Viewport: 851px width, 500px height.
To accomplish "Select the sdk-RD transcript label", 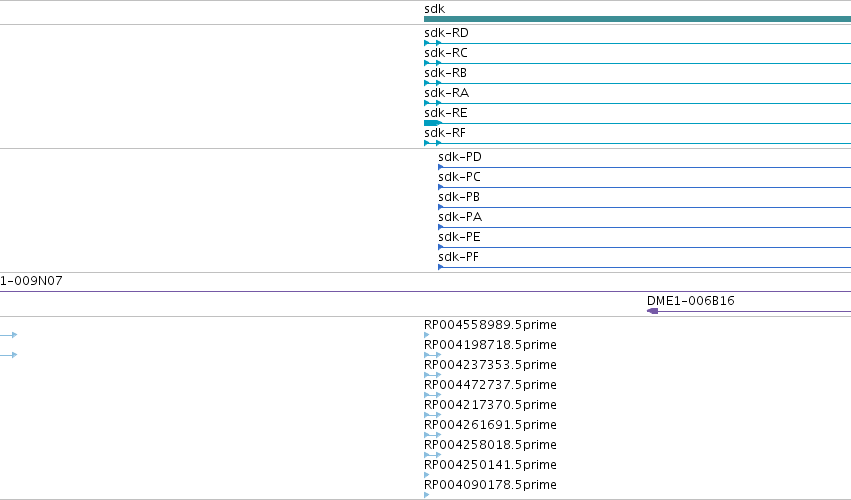I will [446, 33].
